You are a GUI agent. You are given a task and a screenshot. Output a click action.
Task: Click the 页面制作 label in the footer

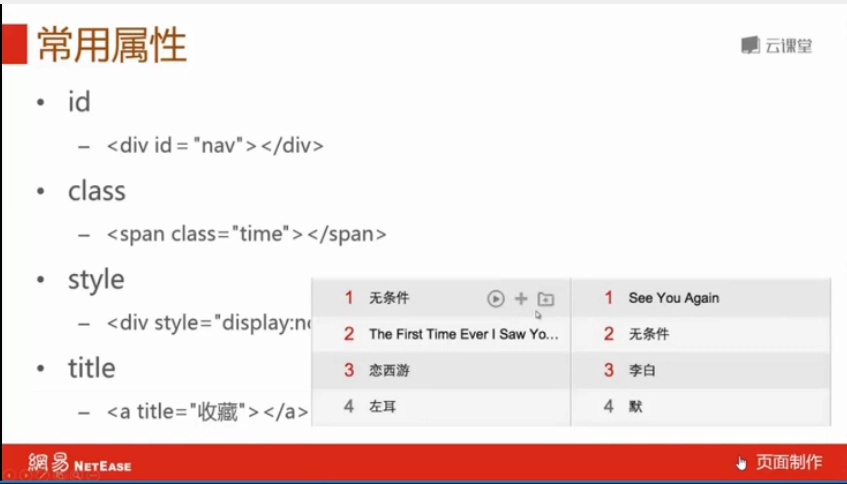[x=789, y=462]
